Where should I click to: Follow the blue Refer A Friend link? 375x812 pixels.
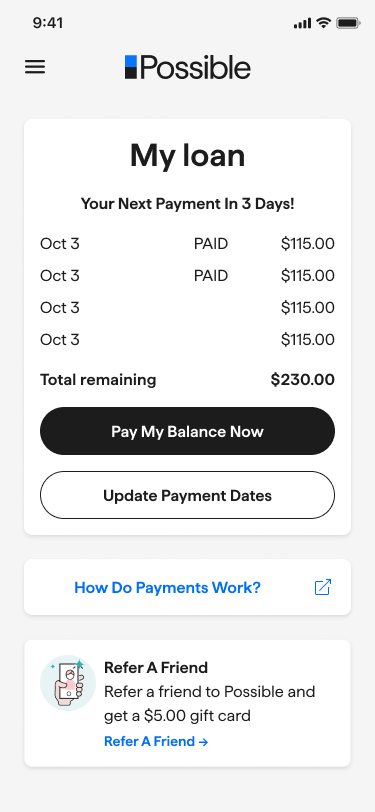[x=156, y=741]
